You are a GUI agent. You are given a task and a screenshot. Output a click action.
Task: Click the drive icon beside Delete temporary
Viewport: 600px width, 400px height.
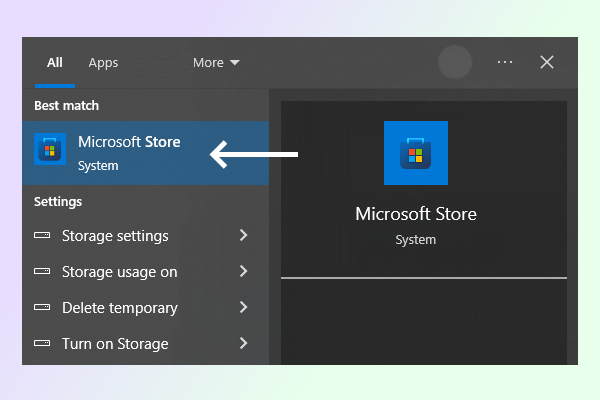[x=42, y=308]
